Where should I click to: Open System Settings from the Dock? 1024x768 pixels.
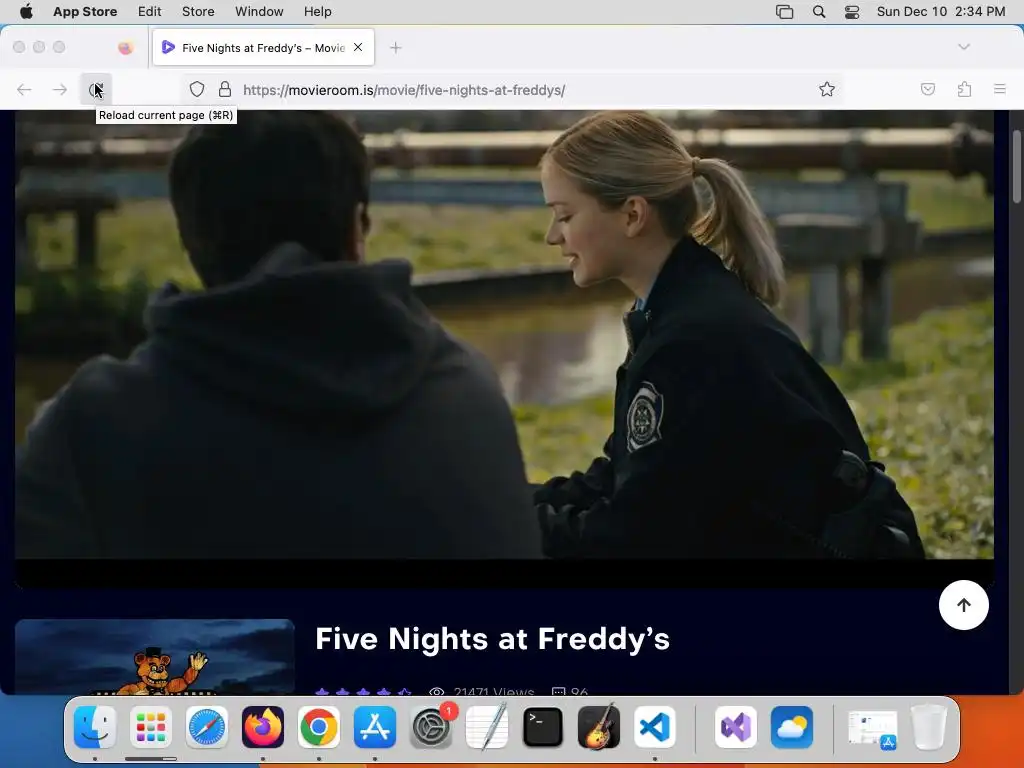[x=431, y=727]
